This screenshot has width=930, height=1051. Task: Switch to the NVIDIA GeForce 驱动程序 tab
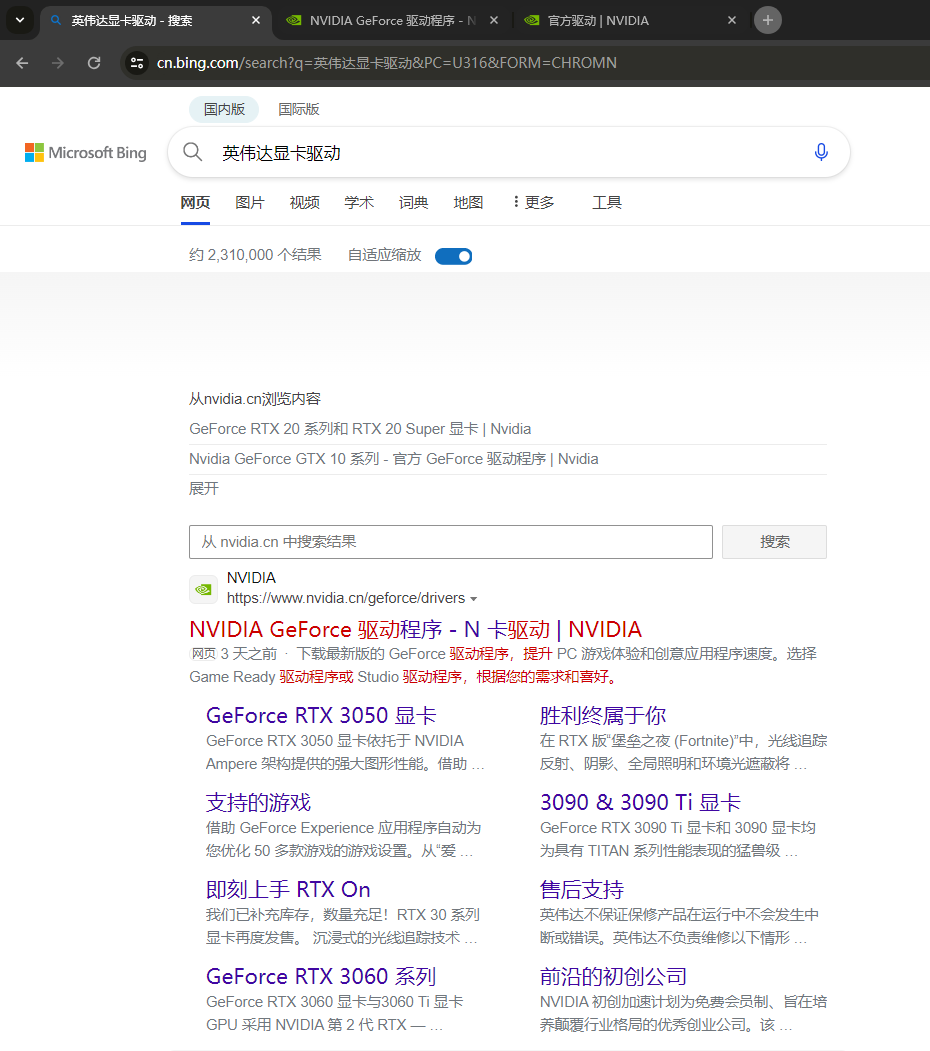coord(392,21)
